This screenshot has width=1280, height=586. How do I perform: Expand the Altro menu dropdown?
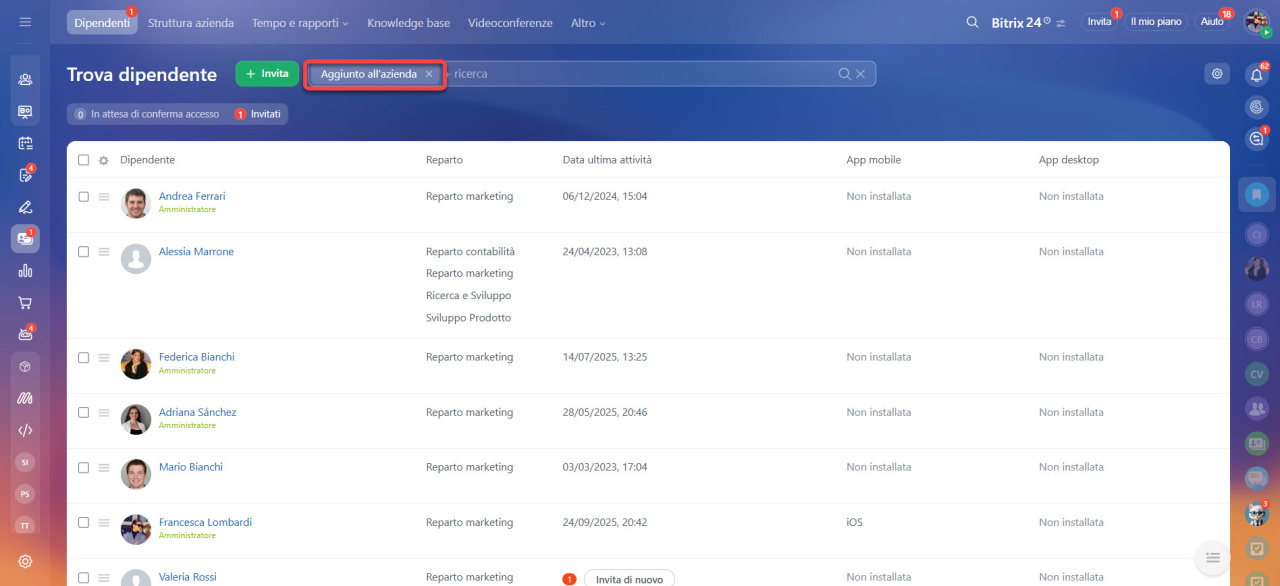pos(588,23)
